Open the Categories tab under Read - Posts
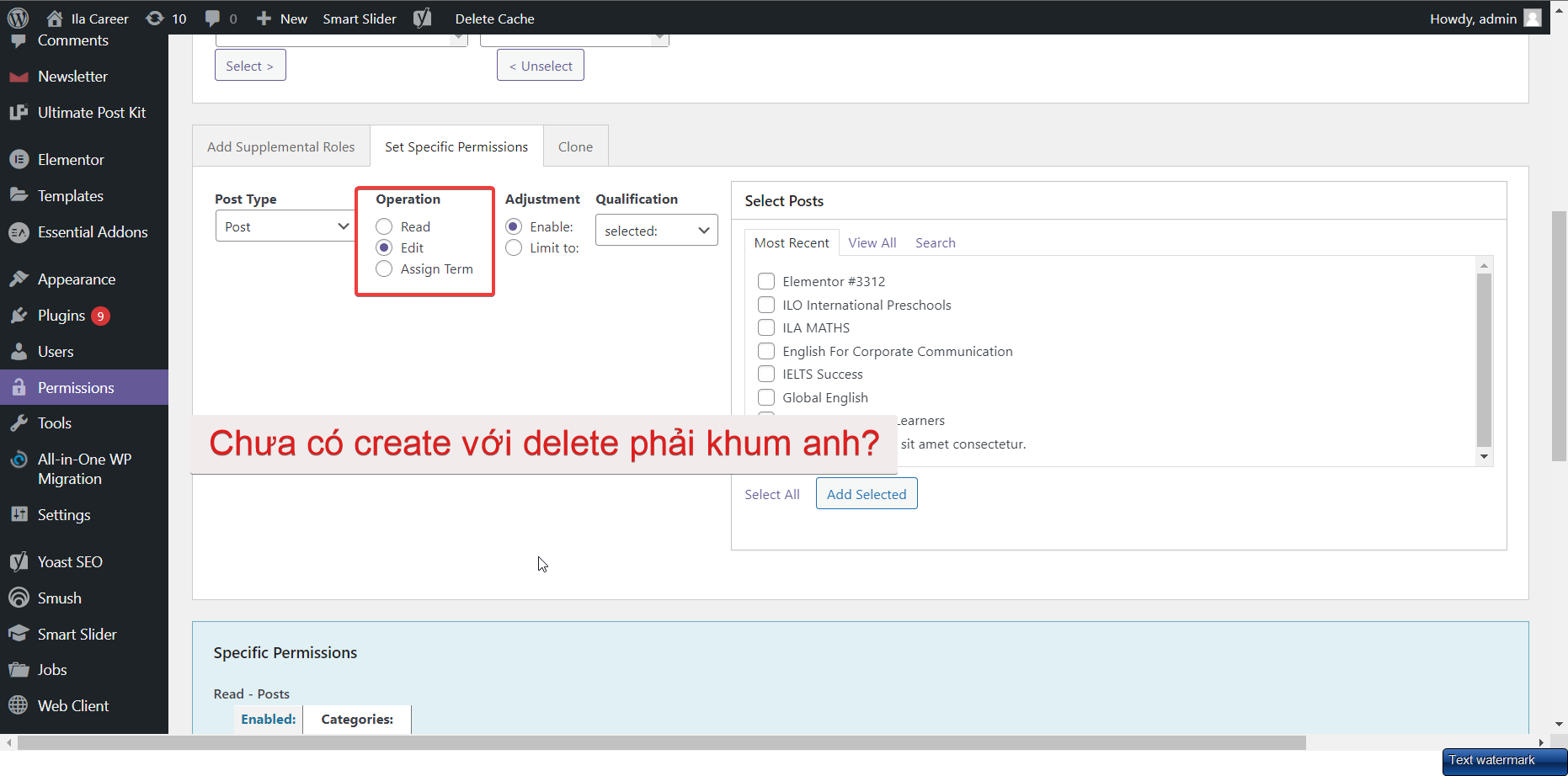1568x776 pixels. [x=357, y=720]
